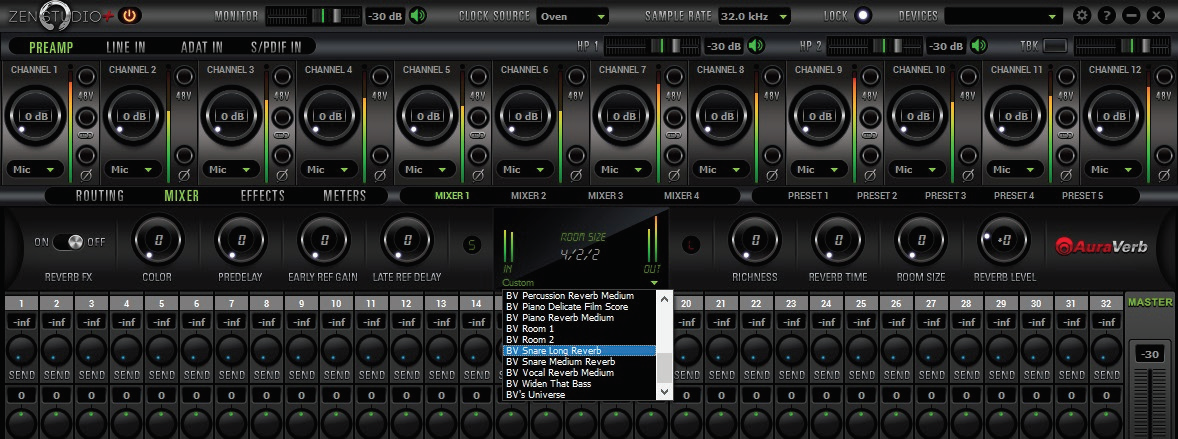
Task: Click the orange power button beside ZenStudio logo
Action: point(131,15)
